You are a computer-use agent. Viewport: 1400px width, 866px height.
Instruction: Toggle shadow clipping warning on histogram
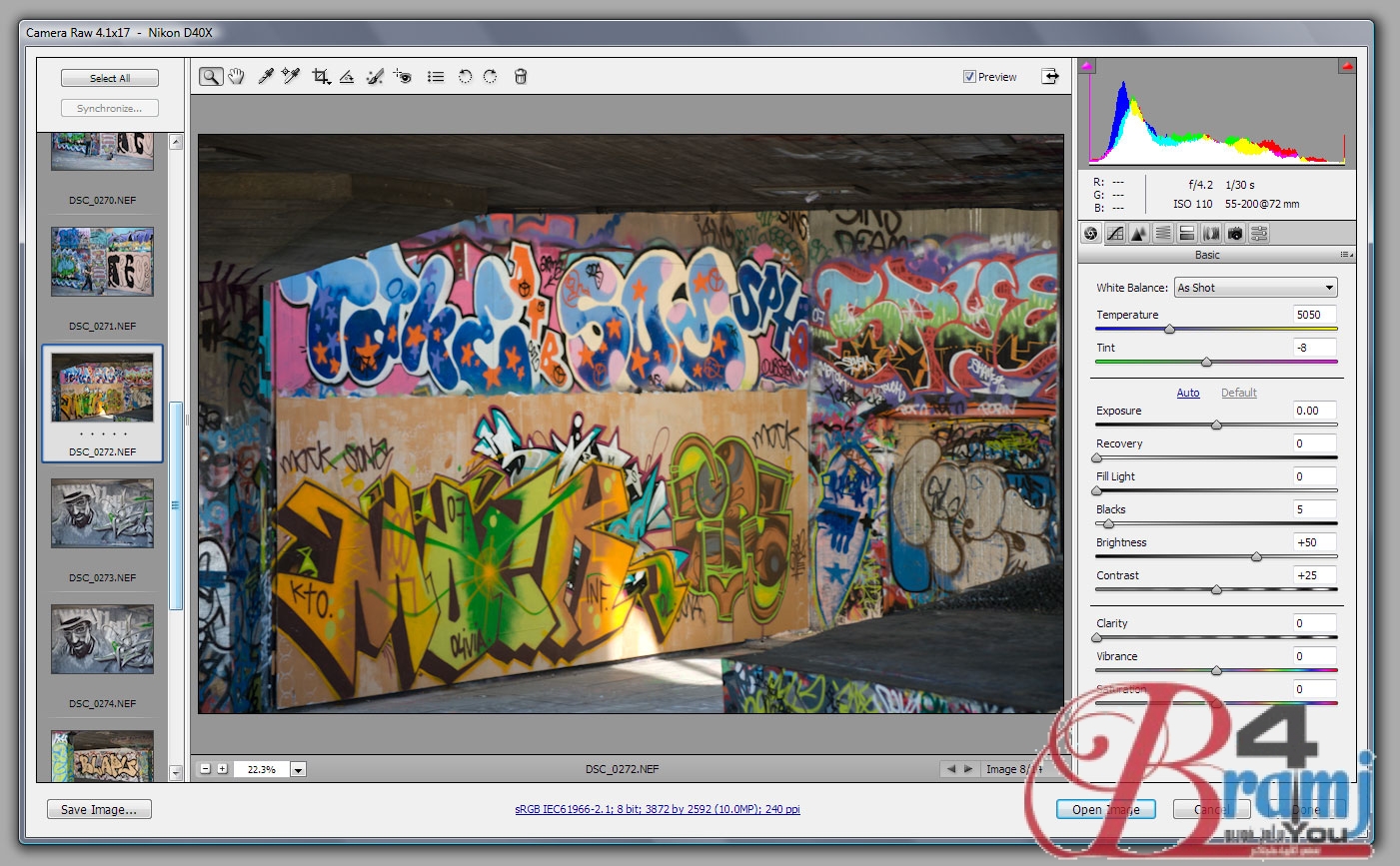click(x=1087, y=67)
